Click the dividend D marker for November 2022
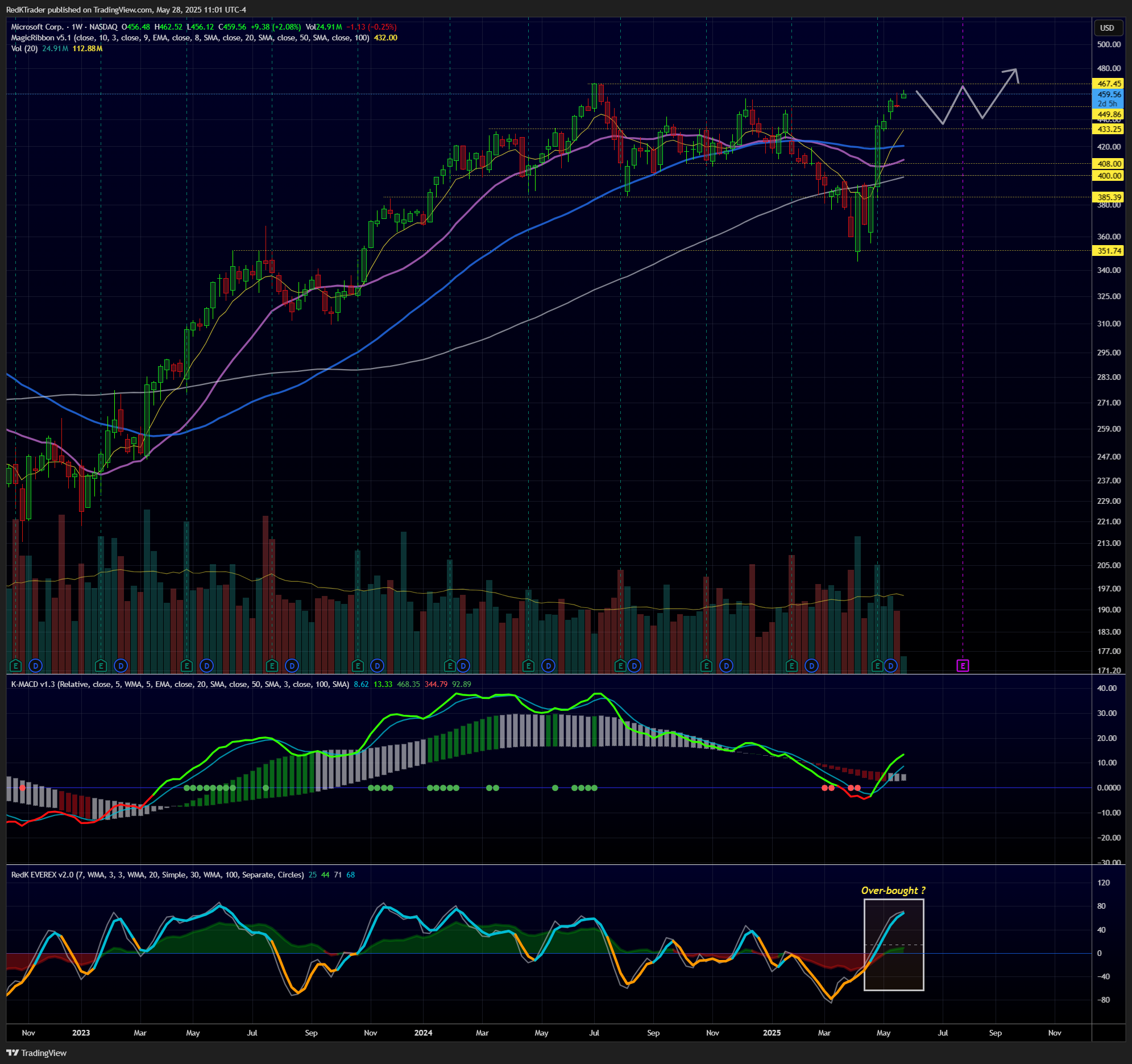Viewport: 1132px width, 1064px height. pos(36,665)
